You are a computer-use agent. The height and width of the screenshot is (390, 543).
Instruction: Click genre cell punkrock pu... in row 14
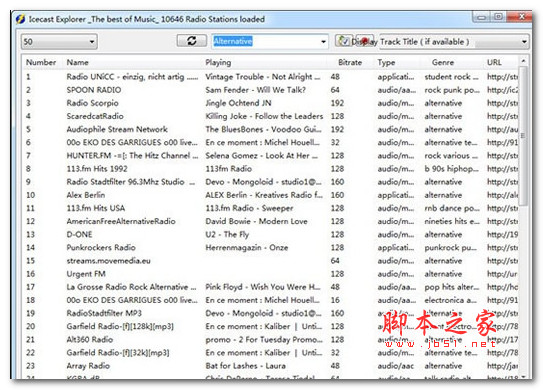[x=451, y=248]
